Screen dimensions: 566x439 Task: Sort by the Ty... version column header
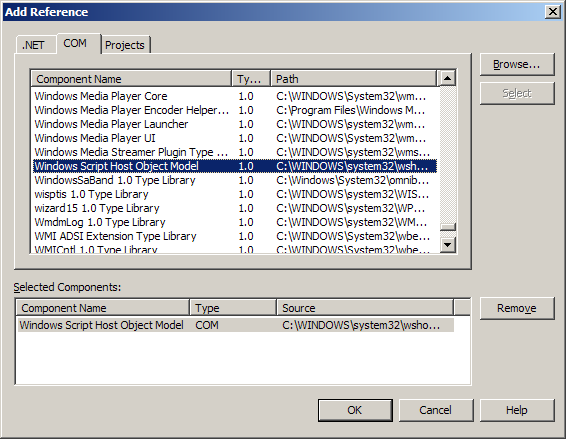pos(251,79)
